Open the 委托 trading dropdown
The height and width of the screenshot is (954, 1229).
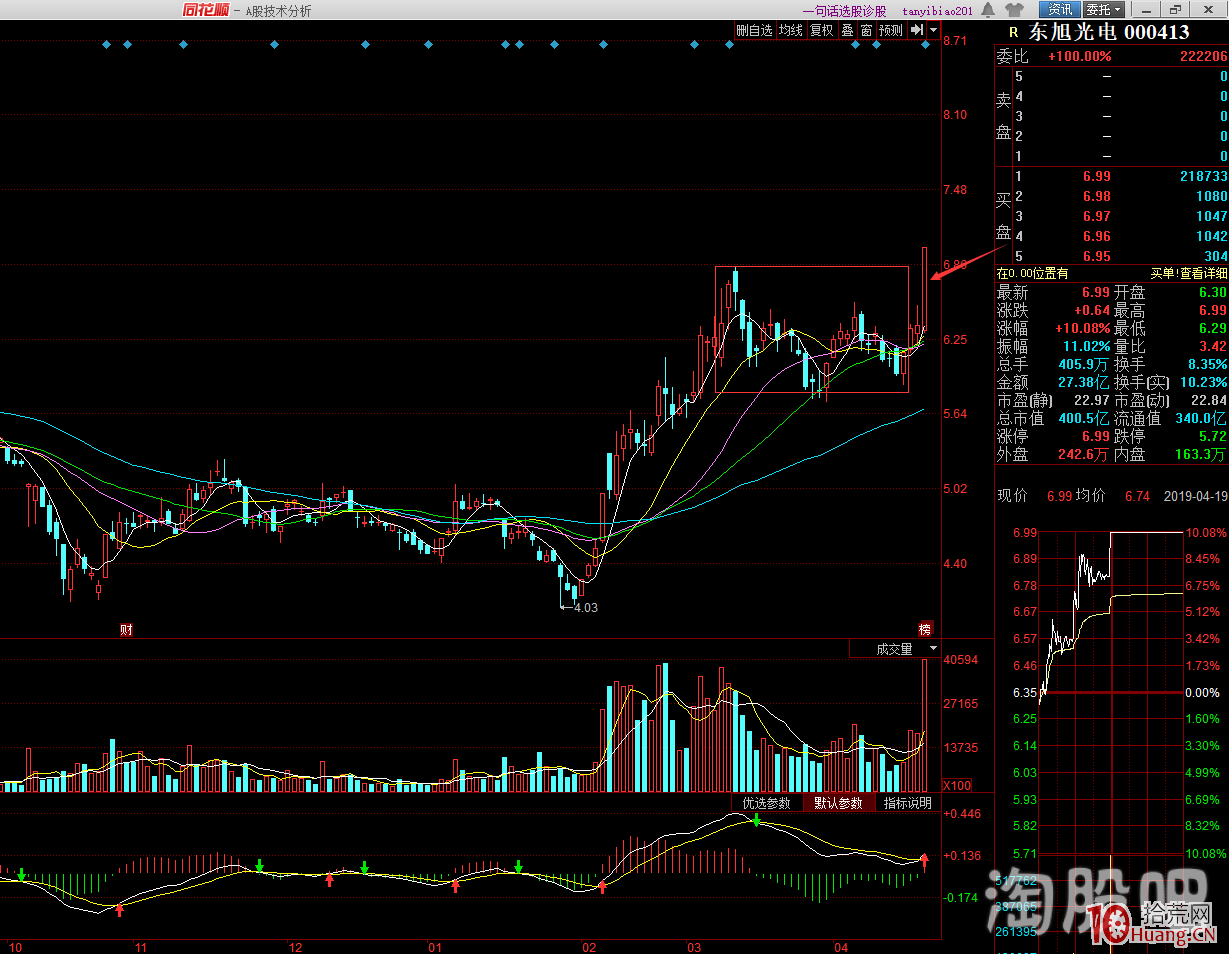(x=1104, y=10)
